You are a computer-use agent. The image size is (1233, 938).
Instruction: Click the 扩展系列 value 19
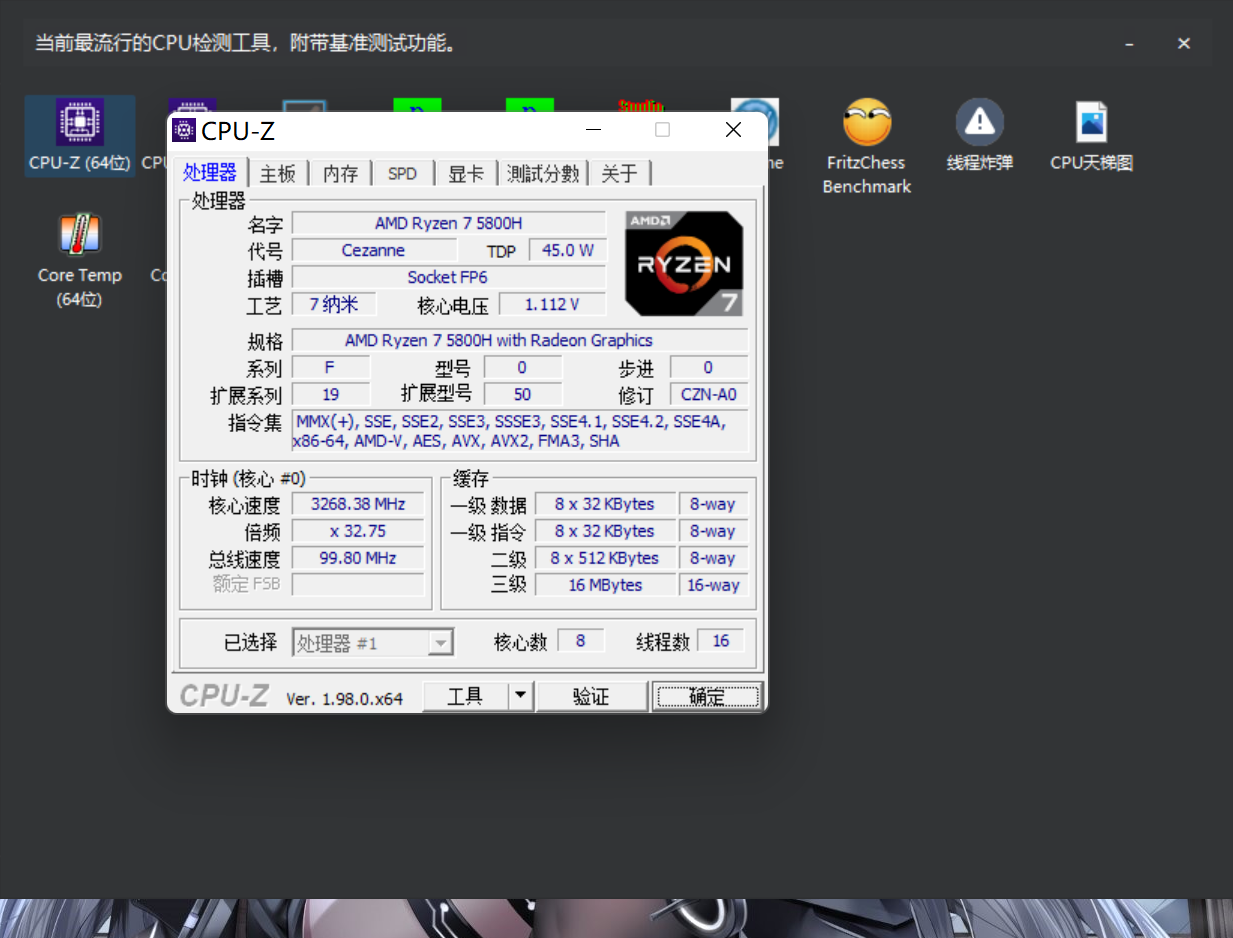point(331,394)
